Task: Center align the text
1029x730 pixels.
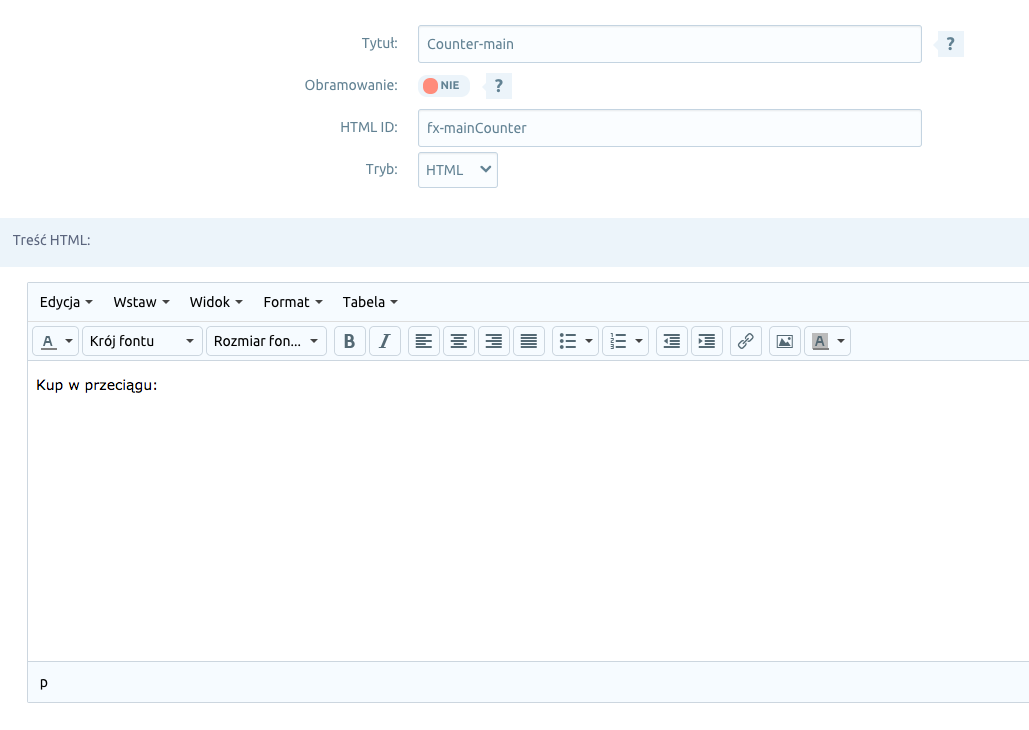Action: 459,341
